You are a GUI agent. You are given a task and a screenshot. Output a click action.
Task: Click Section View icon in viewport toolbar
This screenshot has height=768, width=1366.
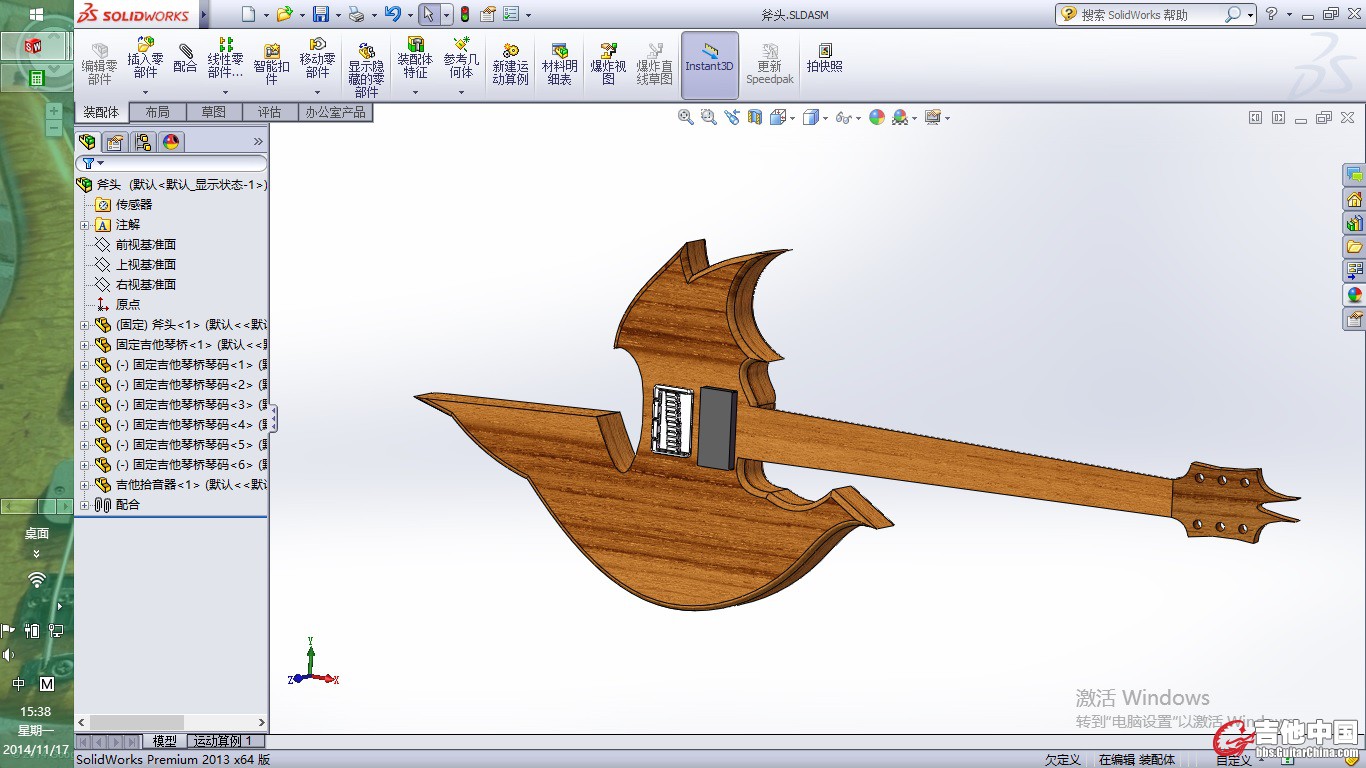[x=755, y=117]
